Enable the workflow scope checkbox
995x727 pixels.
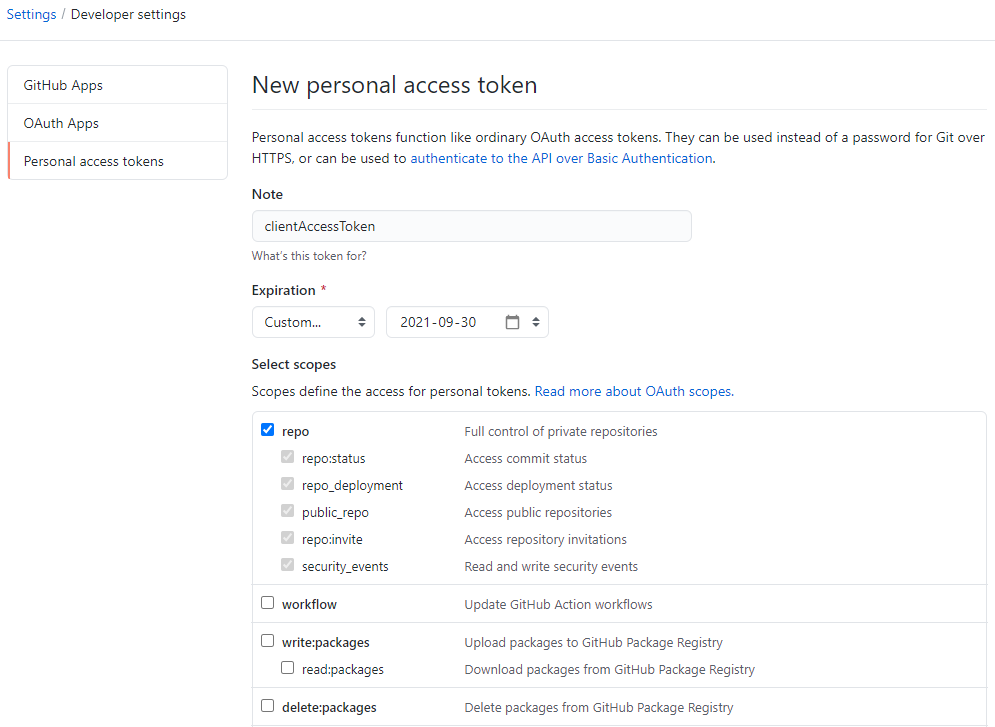268,603
